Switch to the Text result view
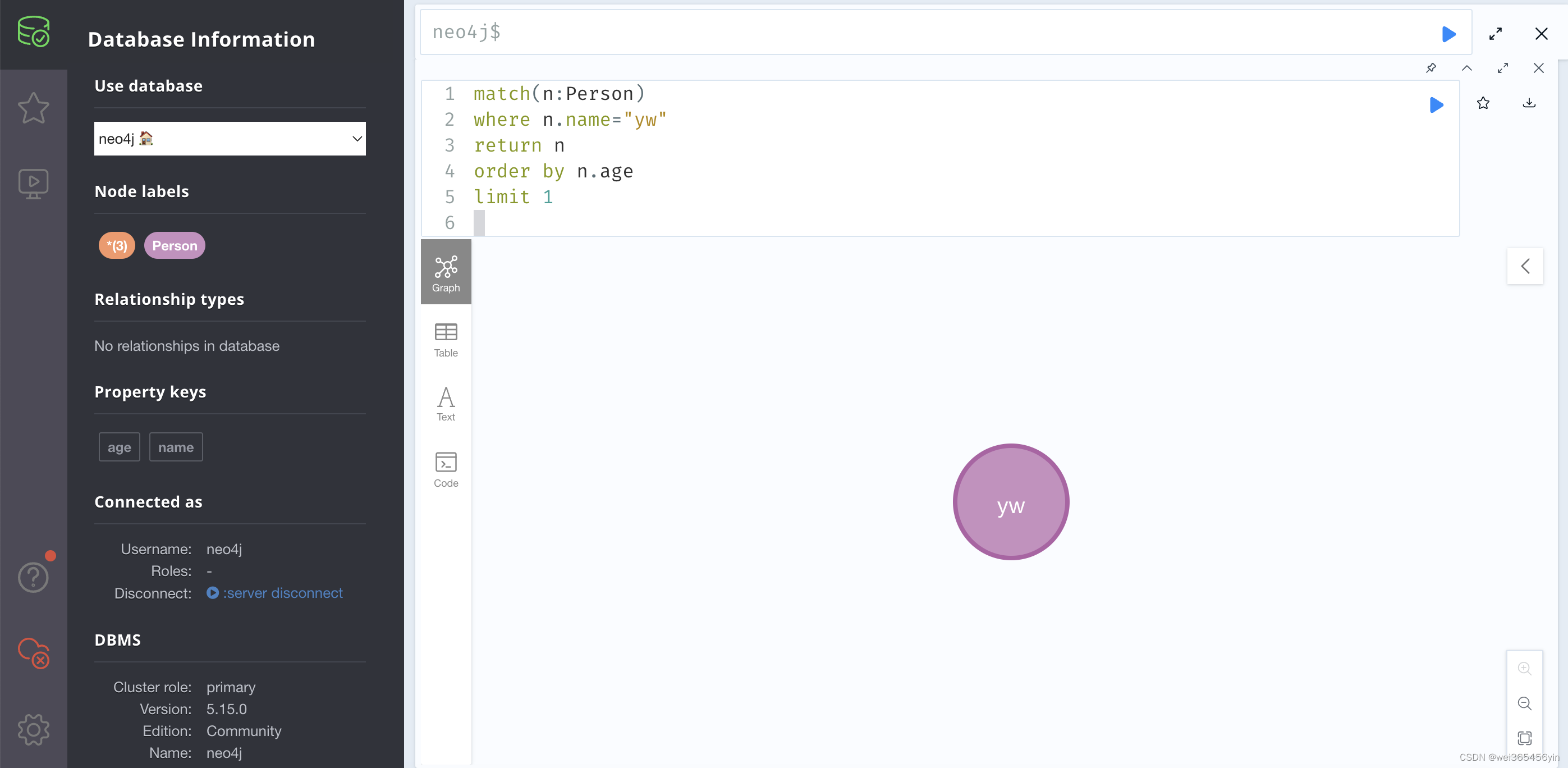This screenshot has height=768, width=1568. pos(446,404)
